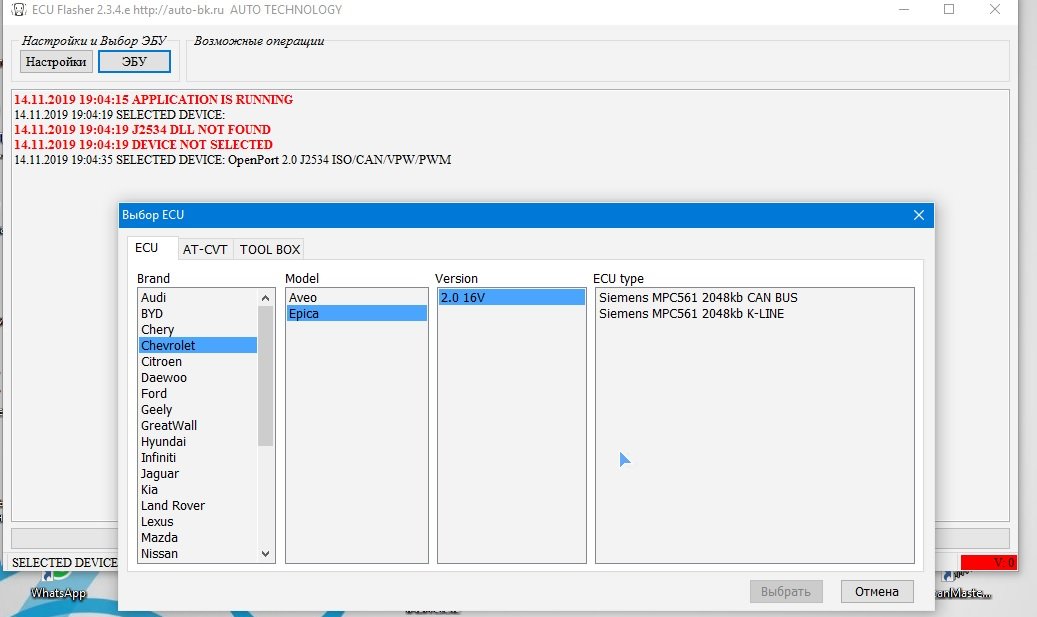Open the TOOL BOX tab
This screenshot has height=617, width=1037.
click(x=270, y=249)
